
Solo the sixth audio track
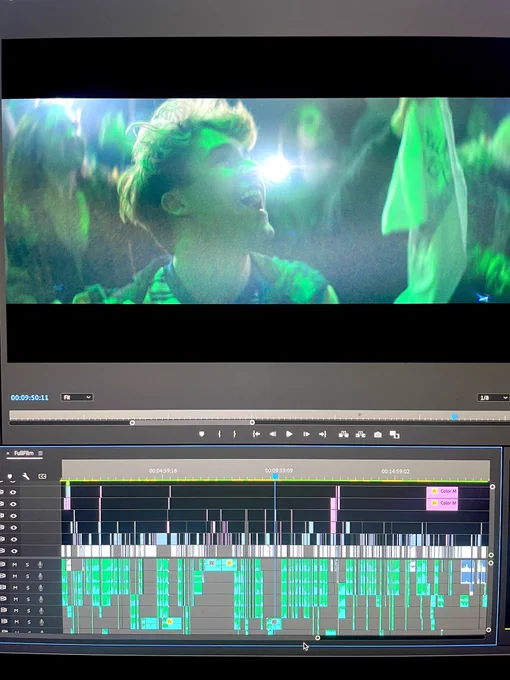point(29,622)
